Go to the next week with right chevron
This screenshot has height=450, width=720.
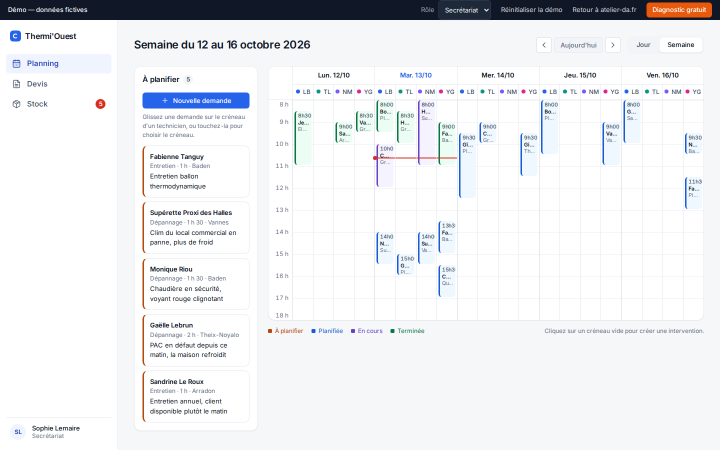coord(613,45)
